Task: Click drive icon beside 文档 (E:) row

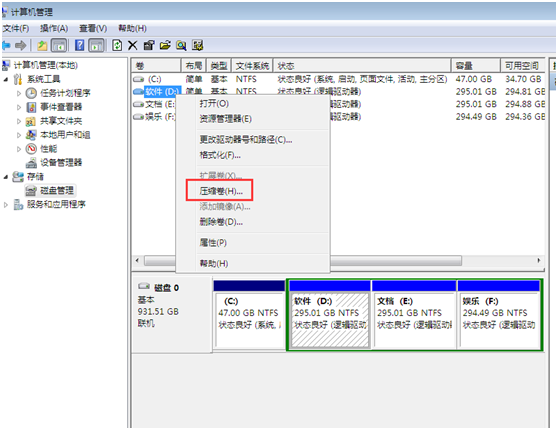Action: [138, 104]
